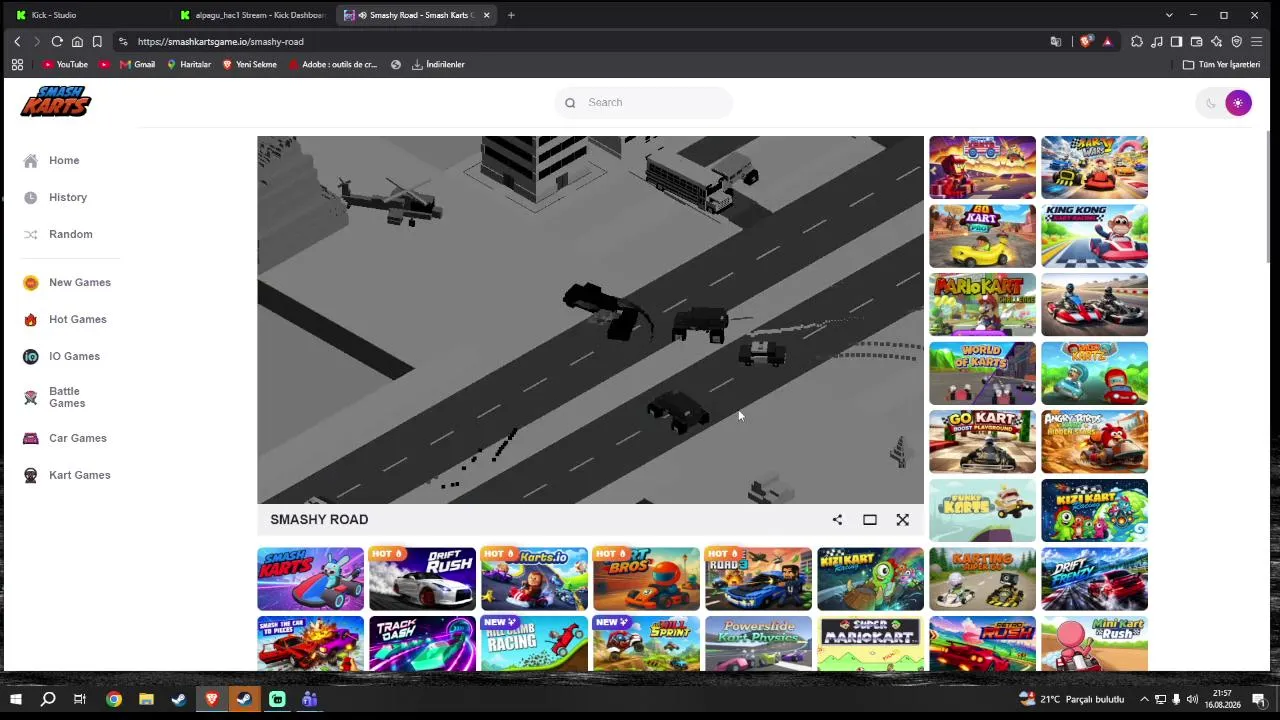Open the World of Karts thumbnail
Screen dimensions: 1280x720
coord(983,373)
